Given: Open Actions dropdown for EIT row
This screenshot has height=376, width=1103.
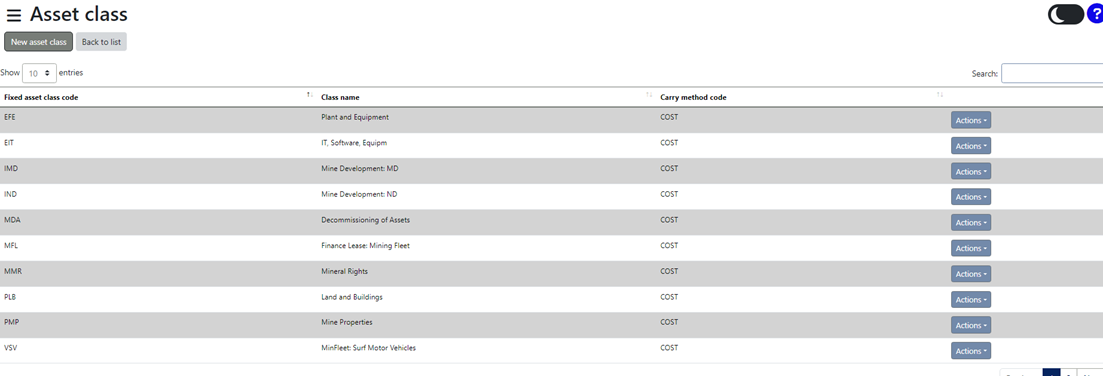Looking at the screenshot, I should [x=971, y=146].
